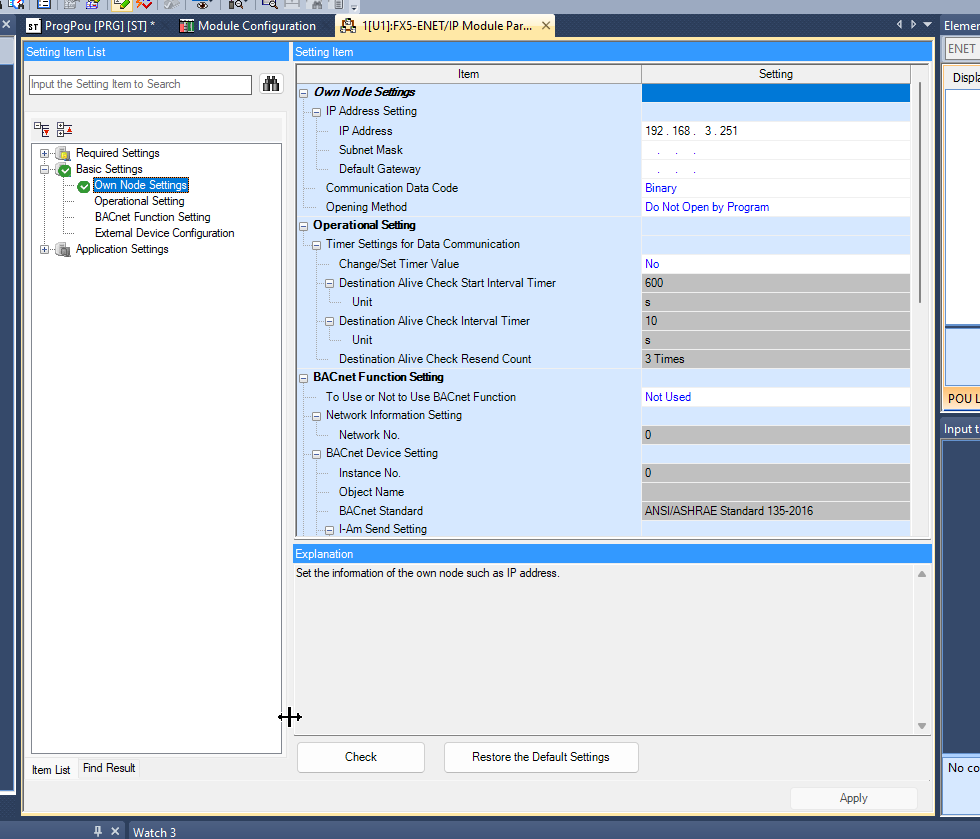This screenshot has height=839, width=980.
Task: Expand the Required Settings tree node
Action: (45, 154)
